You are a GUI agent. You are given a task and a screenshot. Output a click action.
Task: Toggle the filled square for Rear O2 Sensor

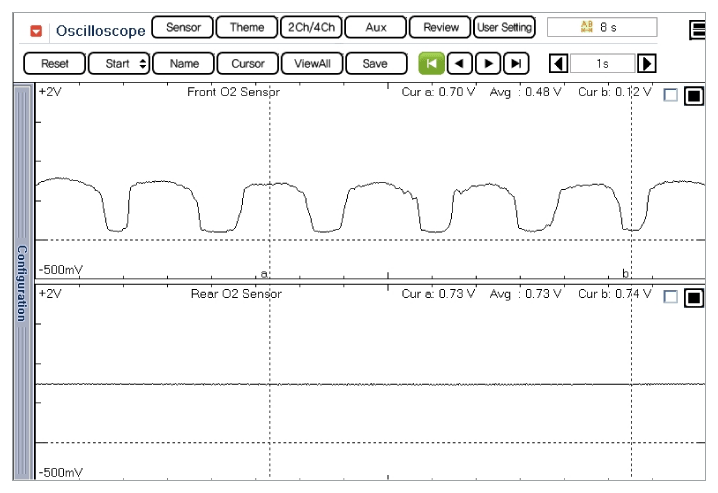tap(693, 298)
